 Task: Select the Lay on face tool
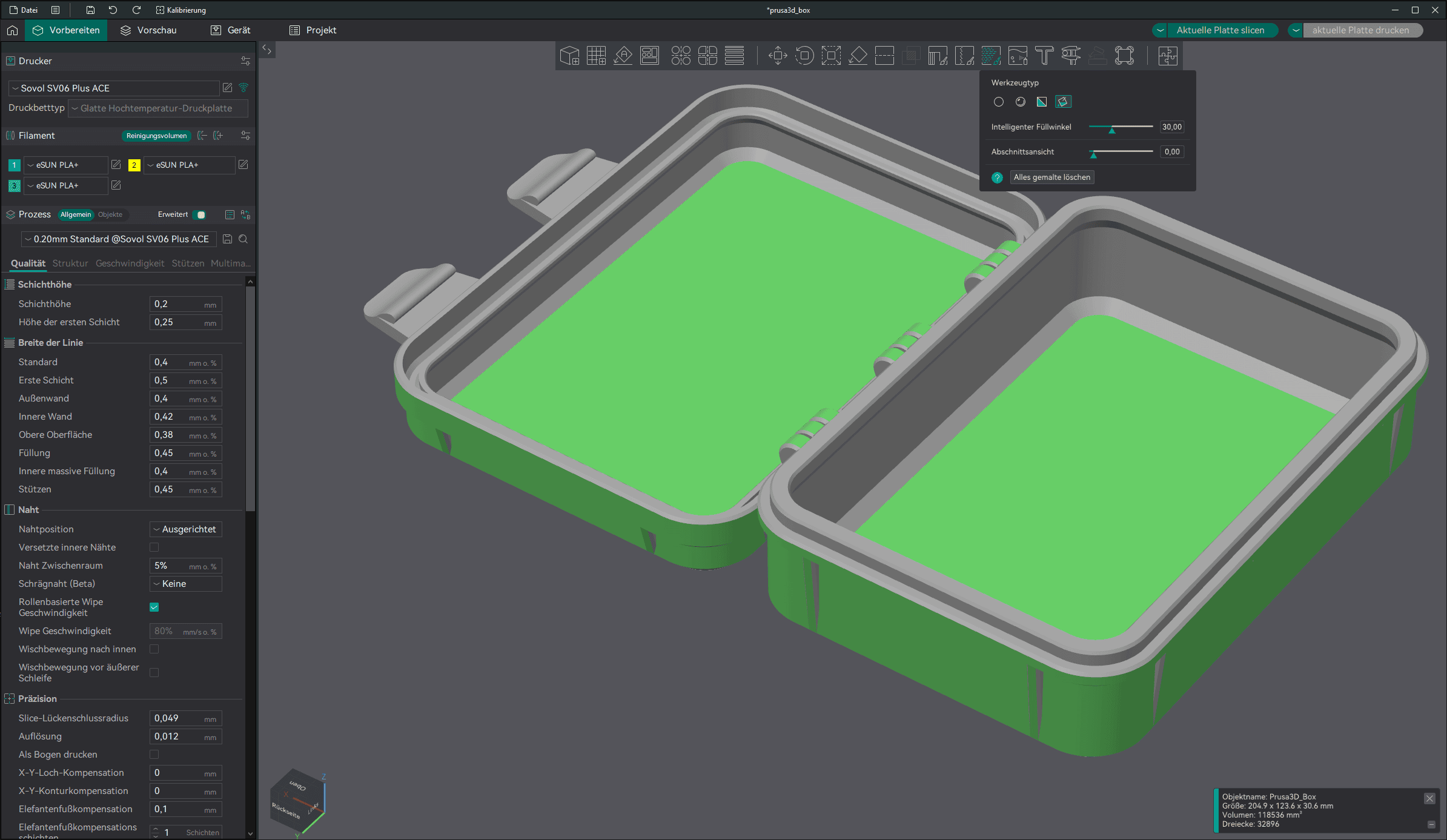[858, 56]
